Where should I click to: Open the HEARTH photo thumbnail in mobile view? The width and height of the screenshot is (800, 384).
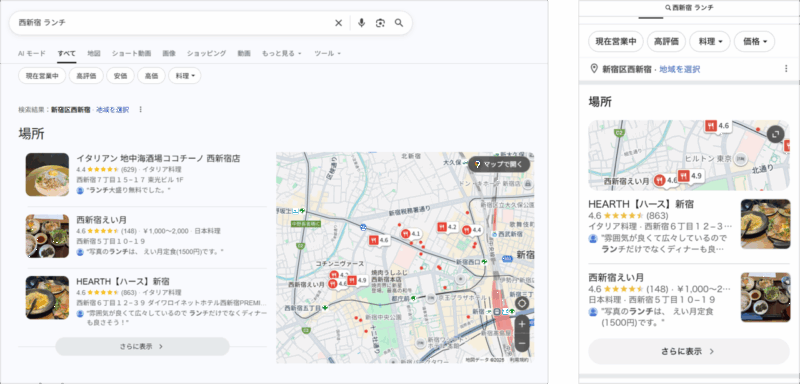click(x=765, y=224)
